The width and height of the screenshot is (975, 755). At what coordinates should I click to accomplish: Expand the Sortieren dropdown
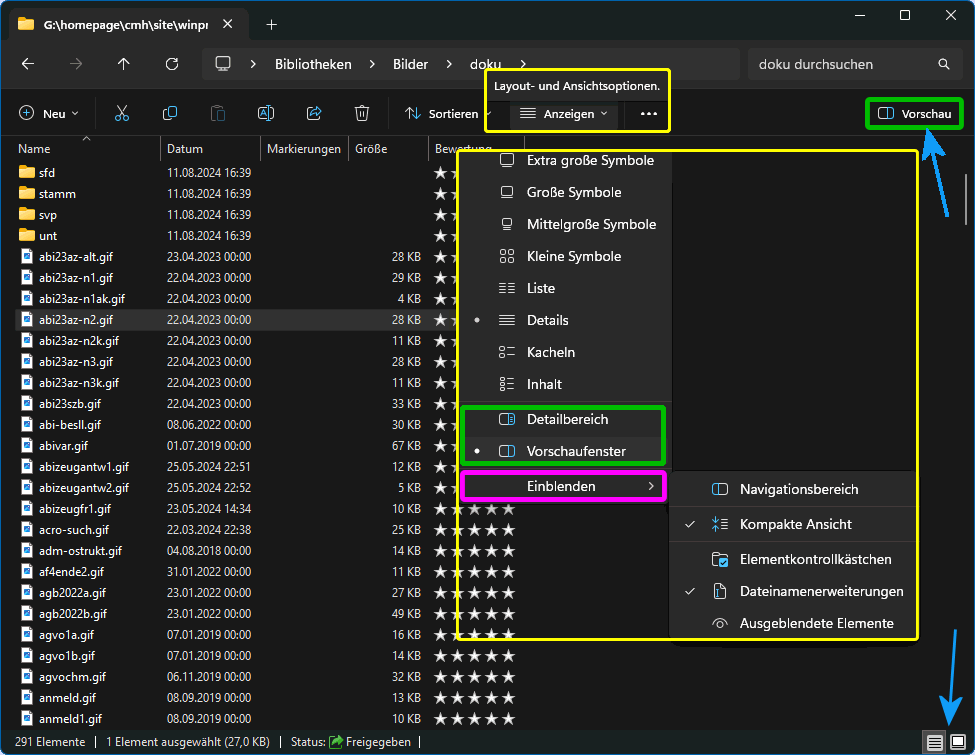point(446,114)
